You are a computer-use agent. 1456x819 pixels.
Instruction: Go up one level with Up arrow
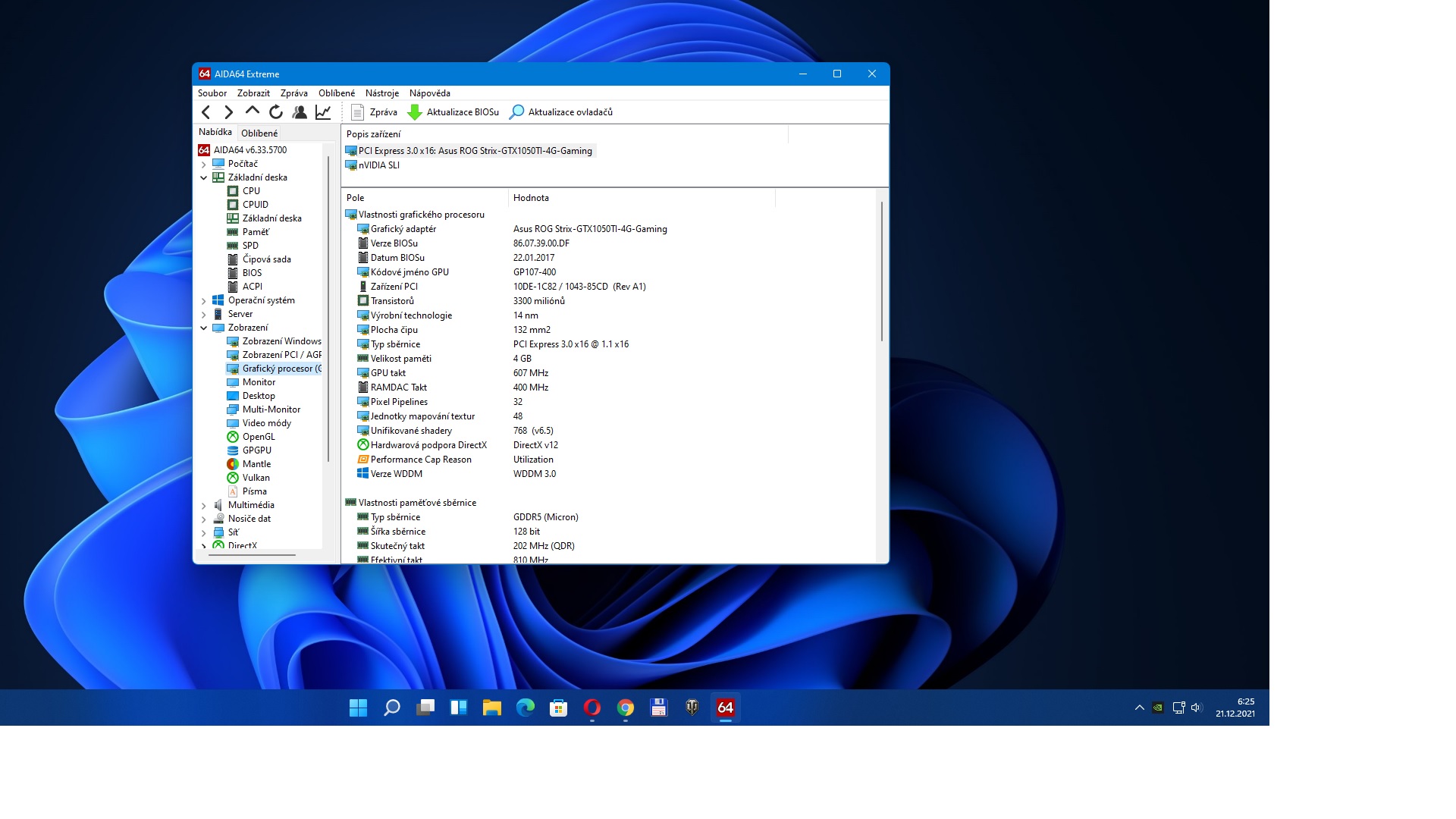pos(253,111)
